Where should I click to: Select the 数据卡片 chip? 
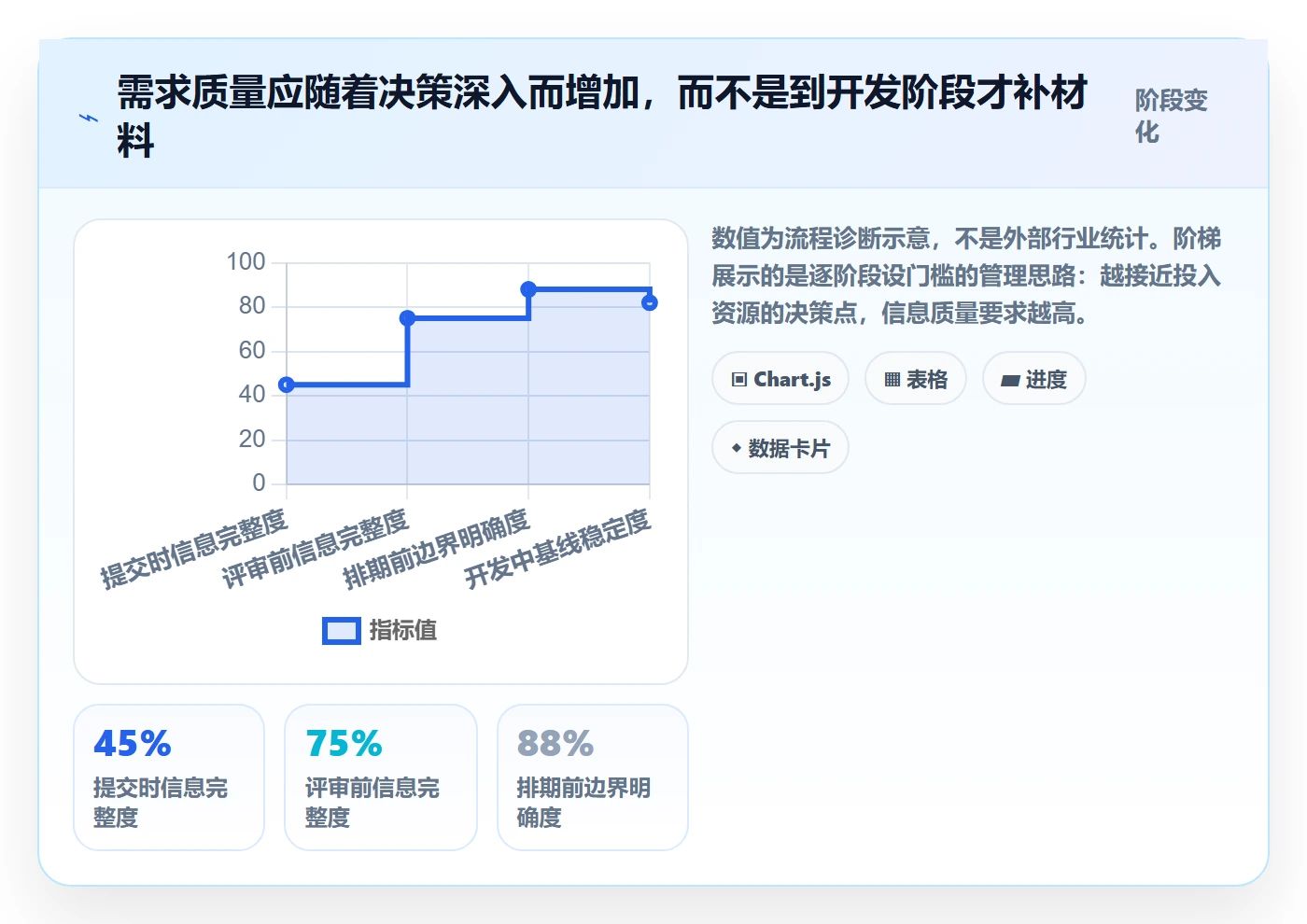pos(780,448)
